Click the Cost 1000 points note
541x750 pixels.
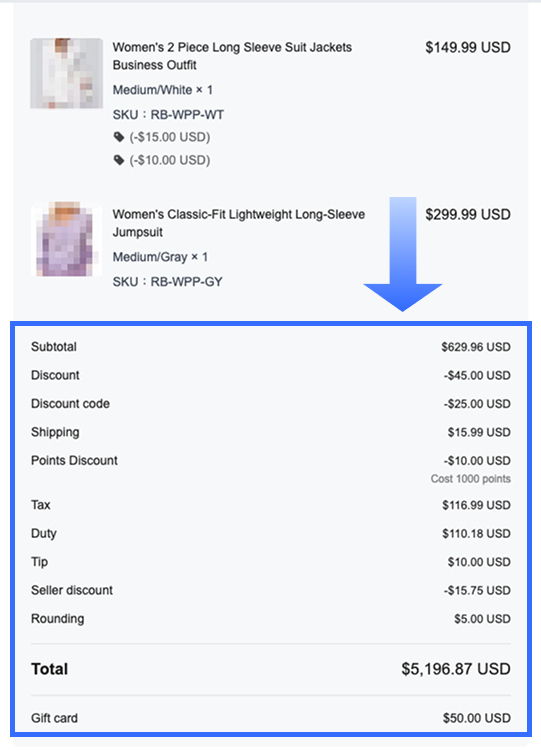[x=471, y=479]
